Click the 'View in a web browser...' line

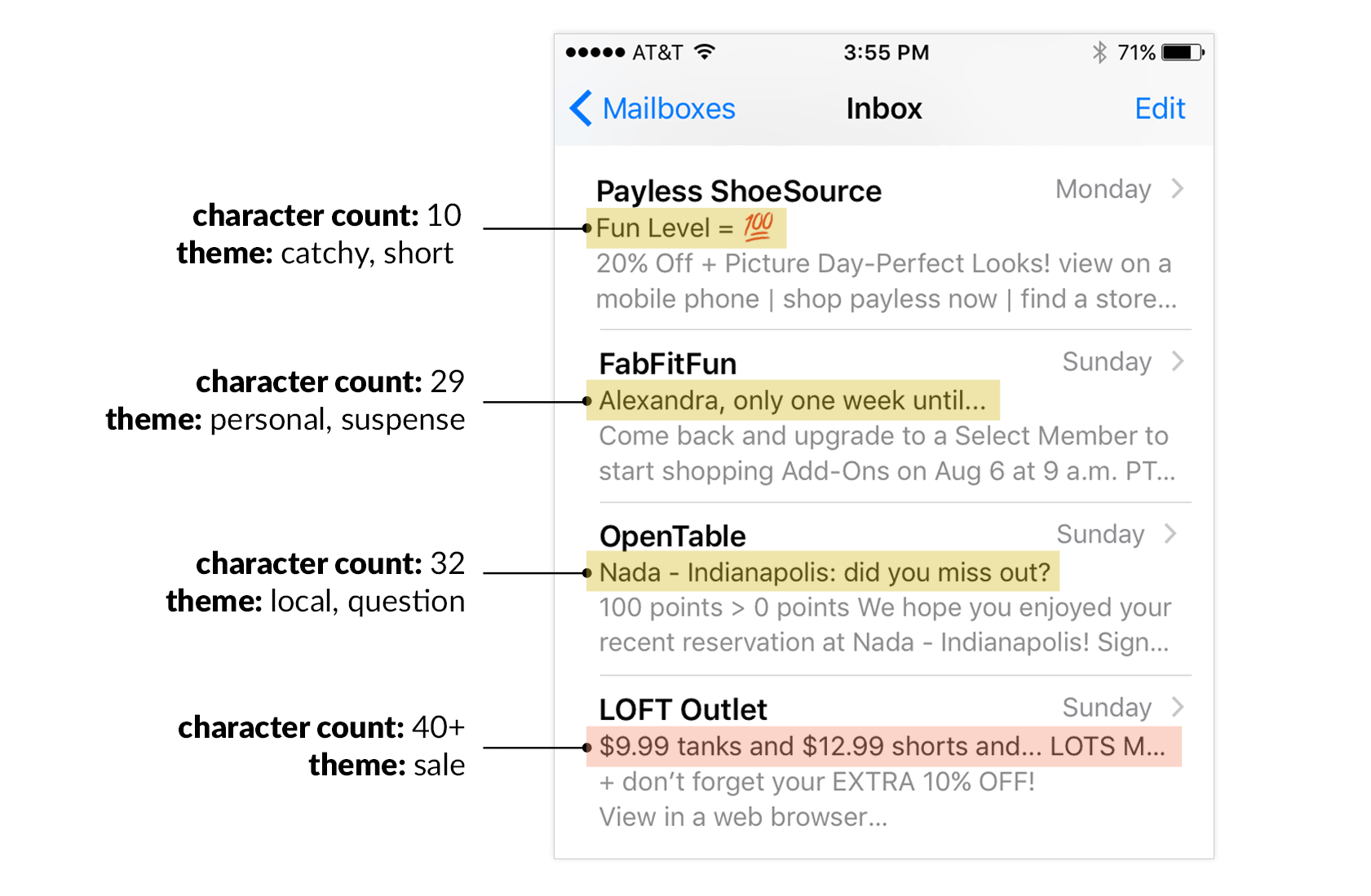coord(743,816)
